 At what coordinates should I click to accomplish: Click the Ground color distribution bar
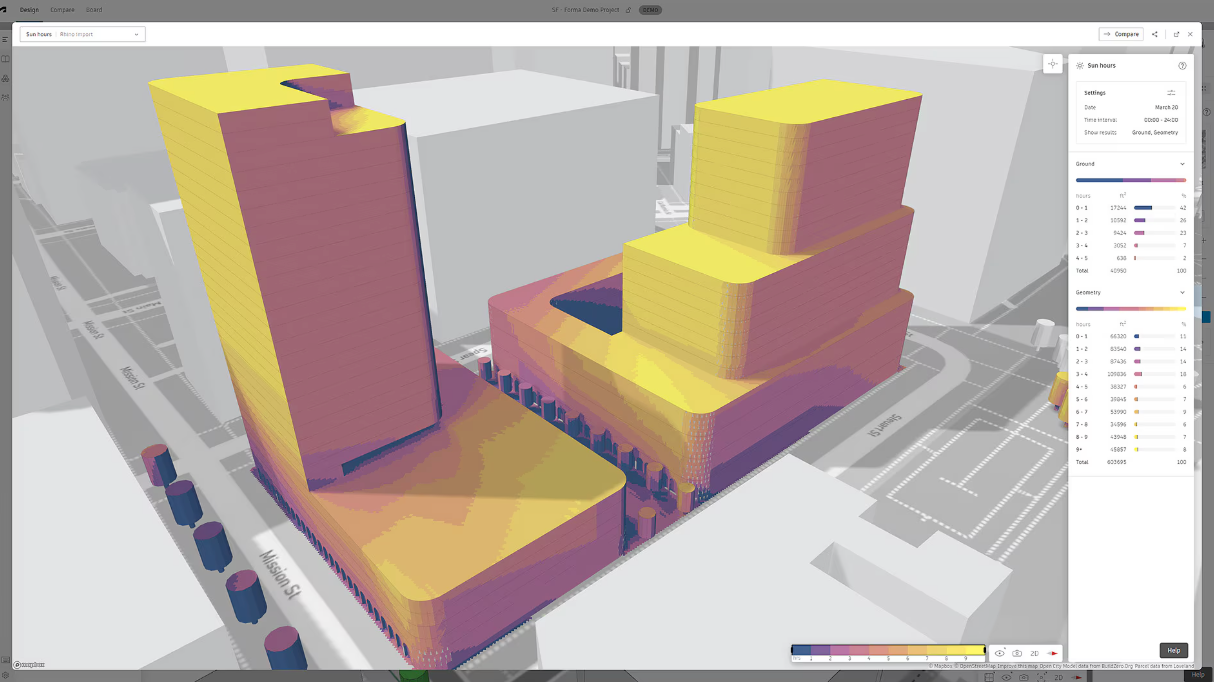point(1131,180)
